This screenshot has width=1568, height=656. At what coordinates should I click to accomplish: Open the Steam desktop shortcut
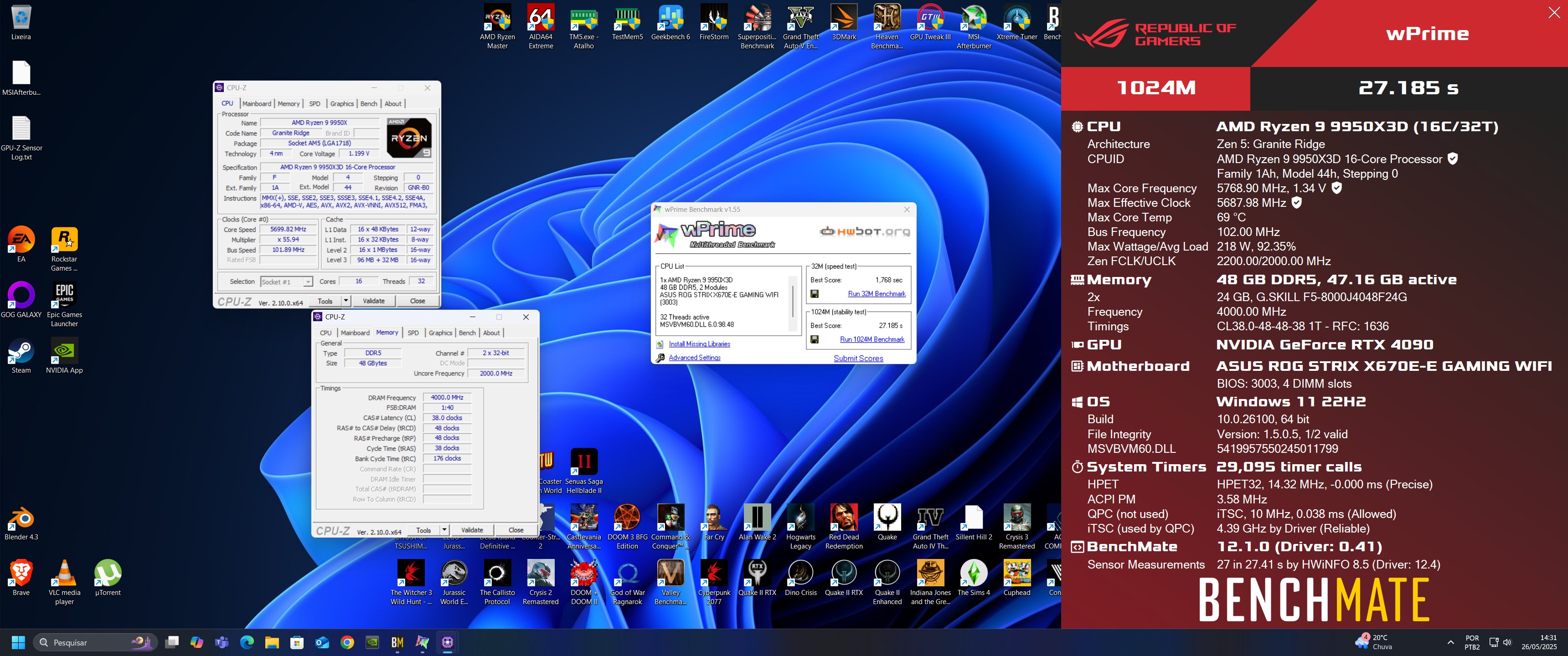point(21,356)
